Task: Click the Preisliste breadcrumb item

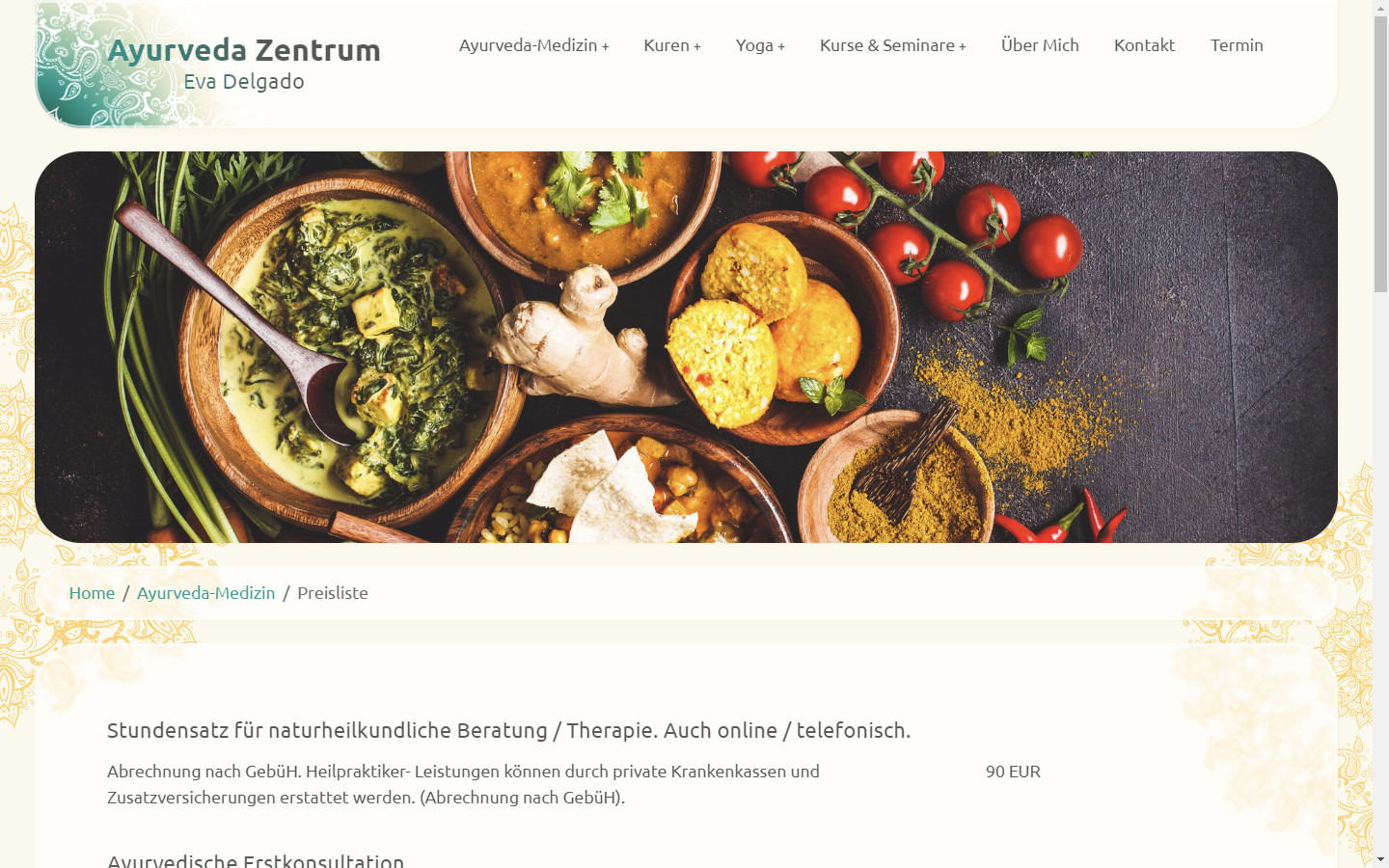Action: 333,593
